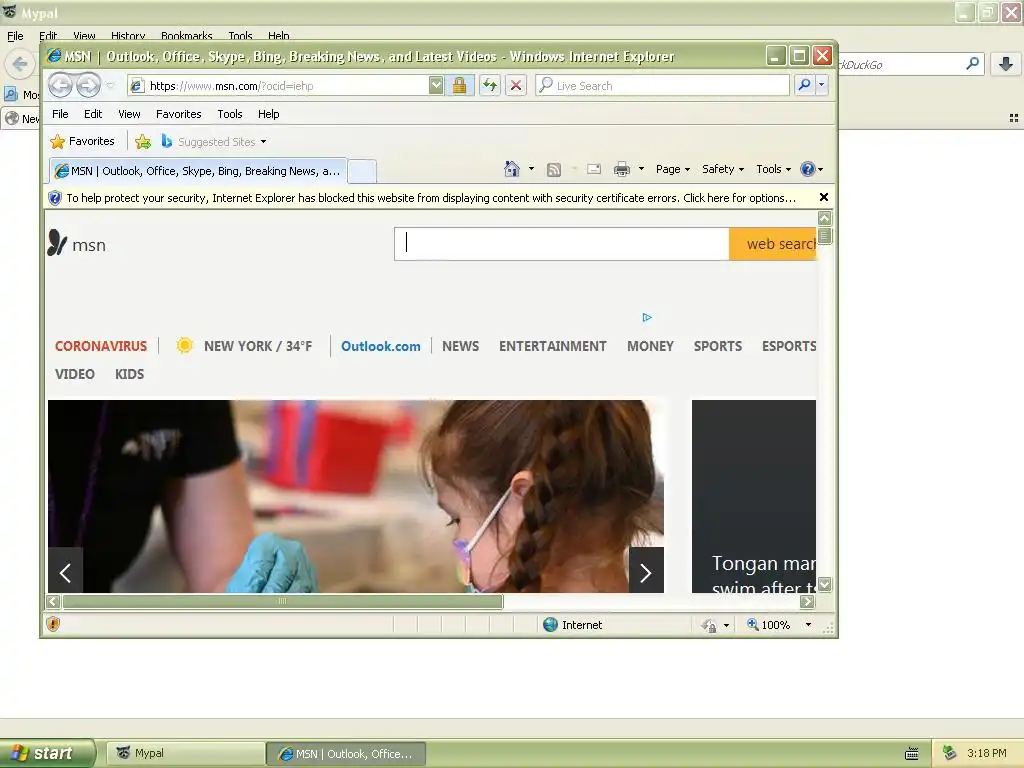Show the previous carousel slide
Viewport: 1024px width, 768px height.
coord(65,573)
